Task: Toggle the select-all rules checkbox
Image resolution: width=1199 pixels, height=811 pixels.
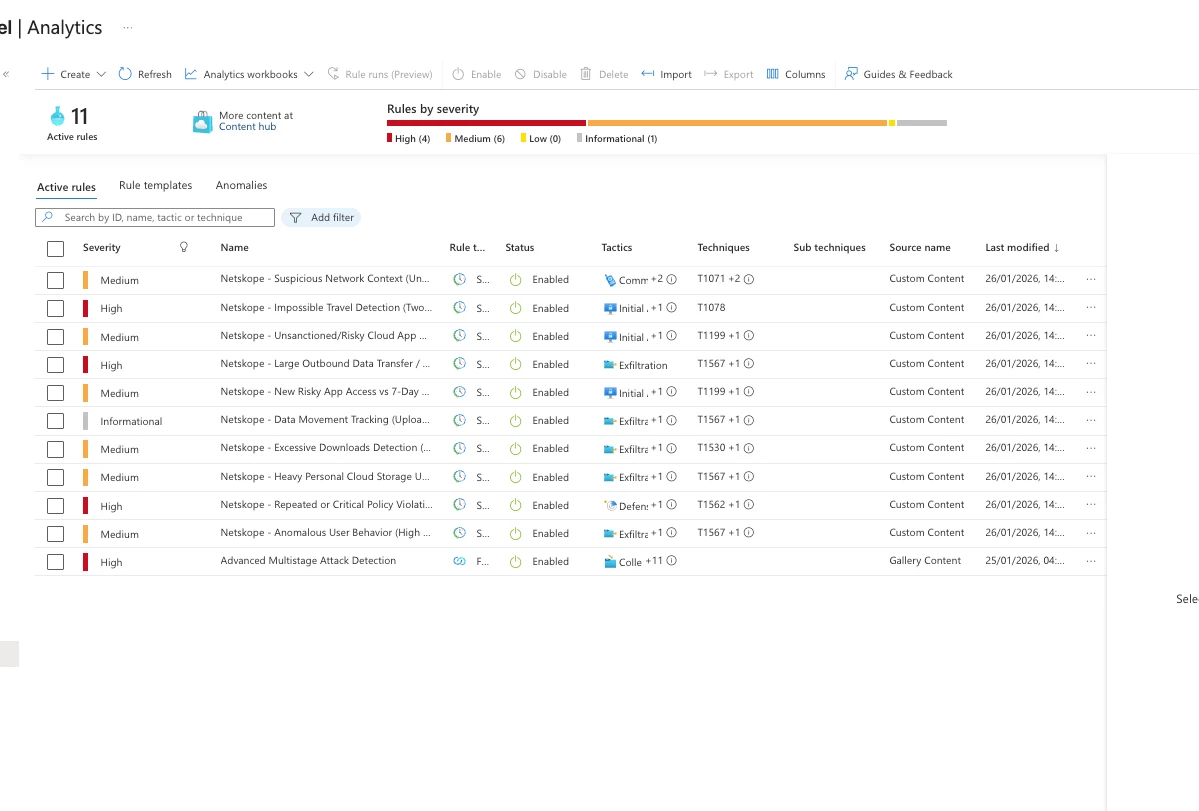Action: pos(55,248)
